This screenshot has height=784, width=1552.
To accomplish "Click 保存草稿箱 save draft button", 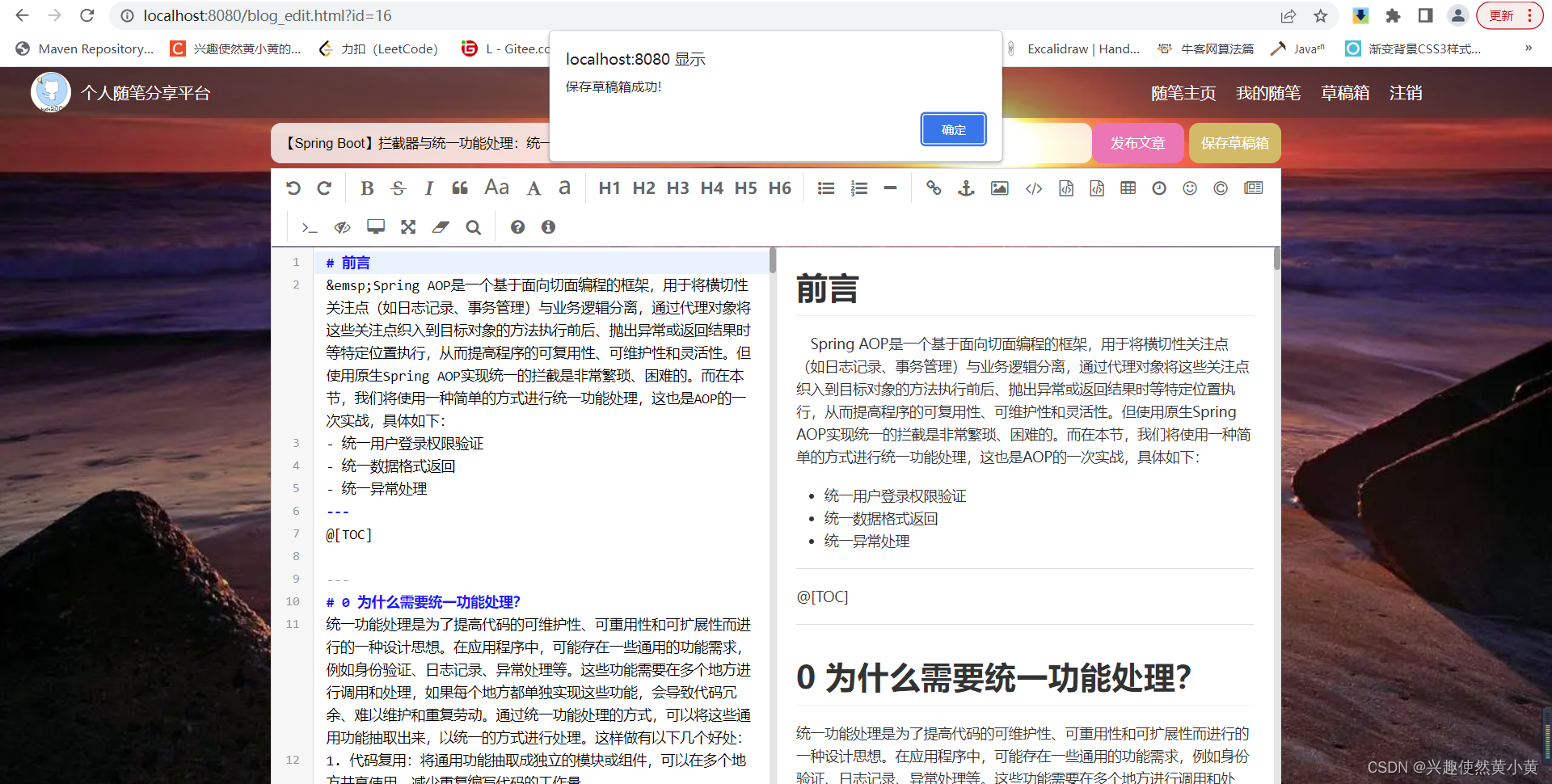I will pyautogui.click(x=1235, y=143).
